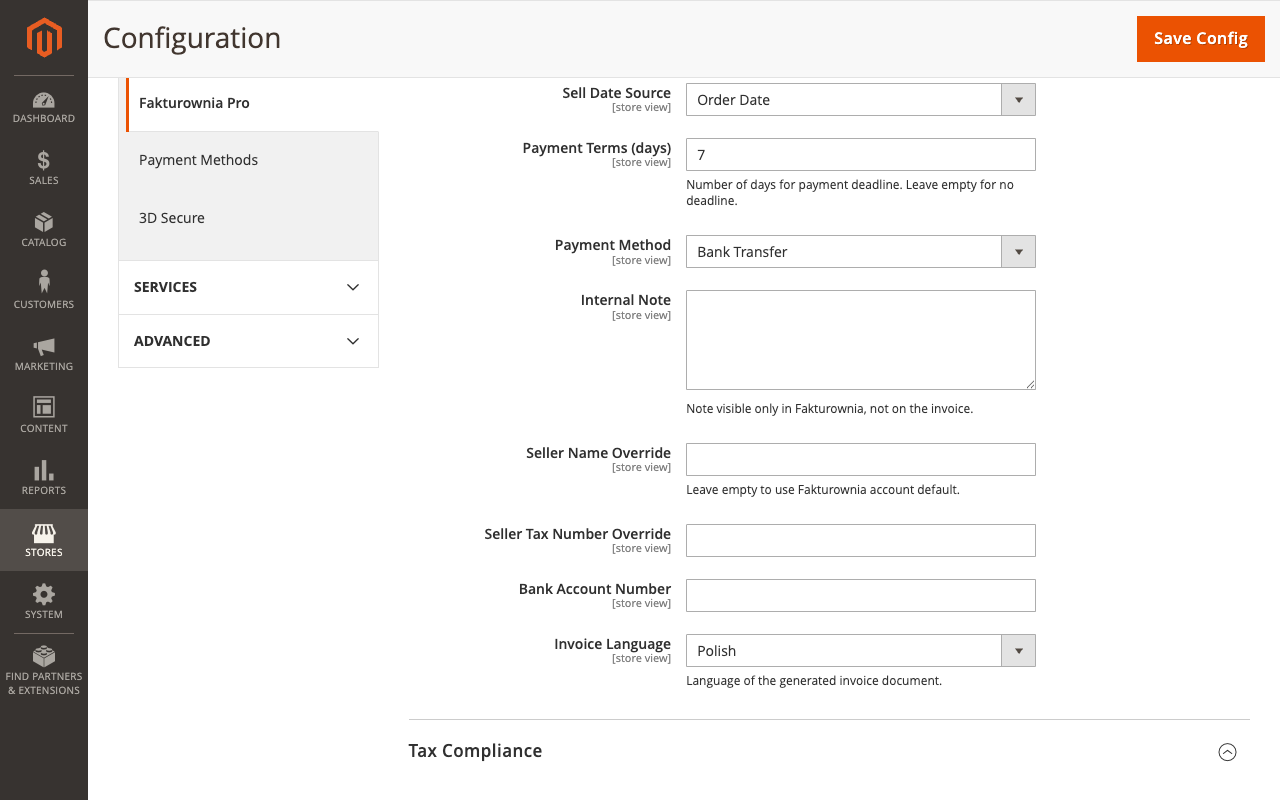
Task: Collapse the Tax Compliance section
Action: (x=1227, y=751)
